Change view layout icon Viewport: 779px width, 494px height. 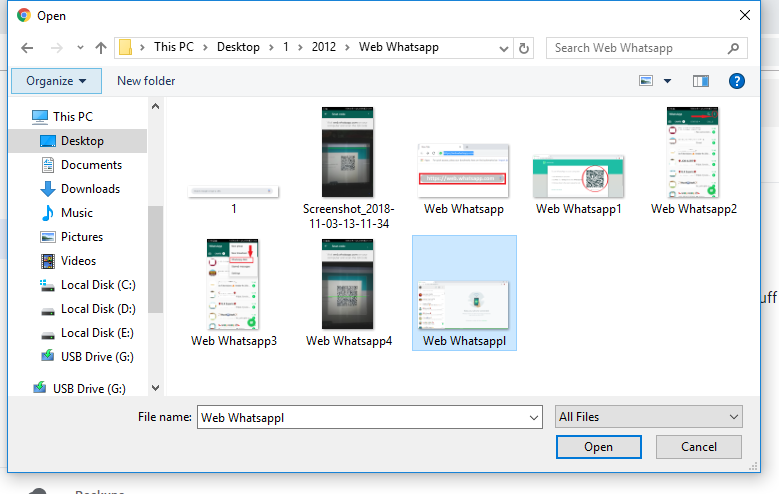coord(646,81)
